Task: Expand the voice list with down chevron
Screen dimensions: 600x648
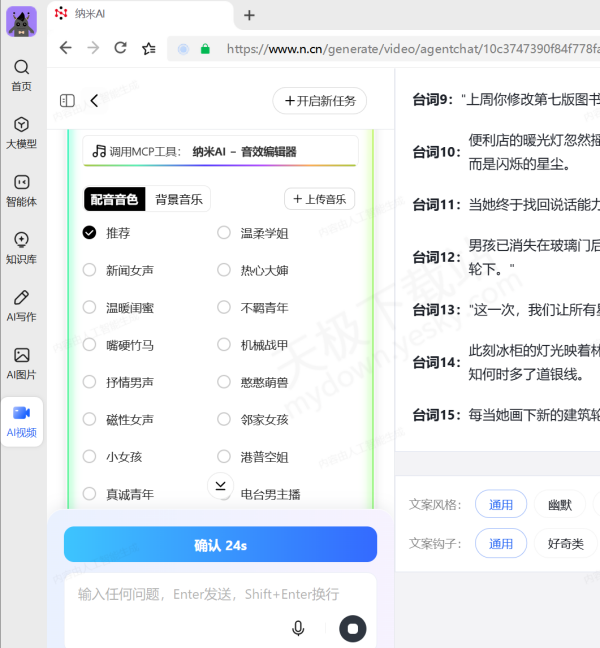Action: point(220,485)
